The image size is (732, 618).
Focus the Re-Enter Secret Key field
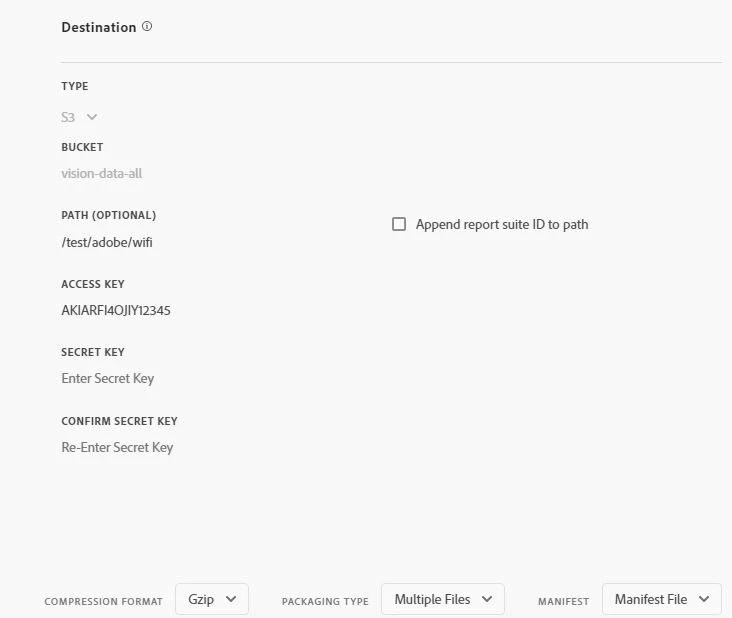coord(117,447)
